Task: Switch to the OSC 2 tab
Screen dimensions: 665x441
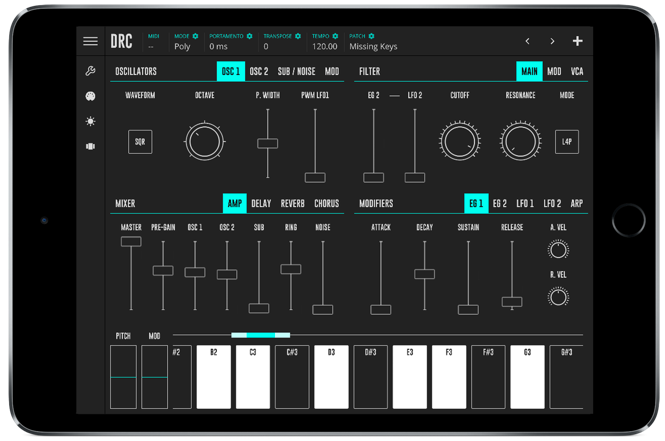Action: pyautogui.click(x=259, y=72)
